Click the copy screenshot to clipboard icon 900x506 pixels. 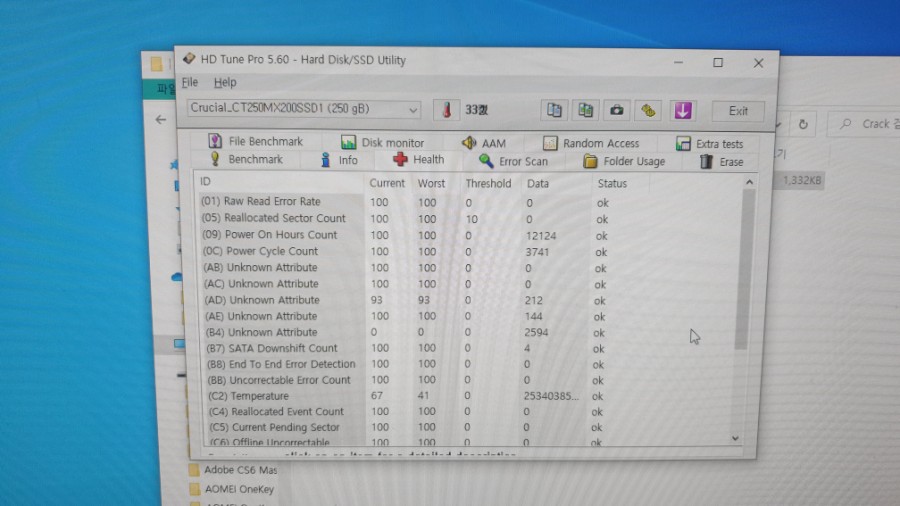pyautogui.click(x=585, y=110)
